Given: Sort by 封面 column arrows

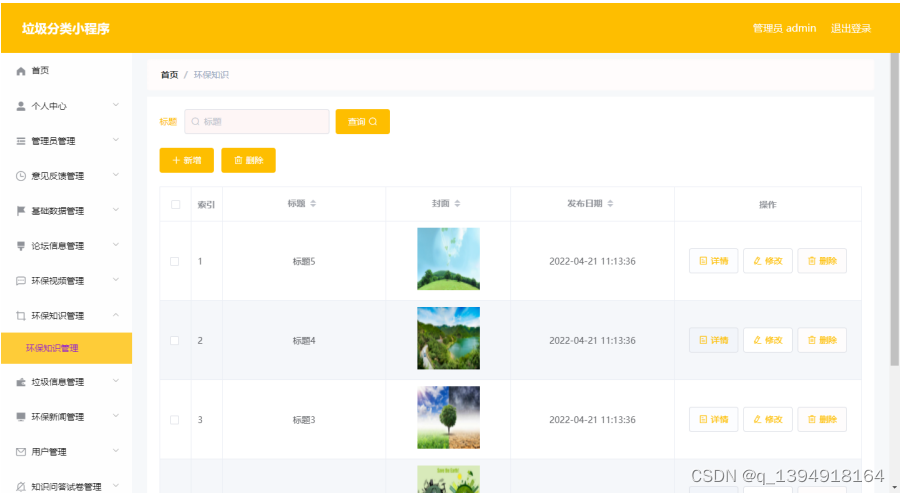Looking at the screenshot, I should [457, 204].
